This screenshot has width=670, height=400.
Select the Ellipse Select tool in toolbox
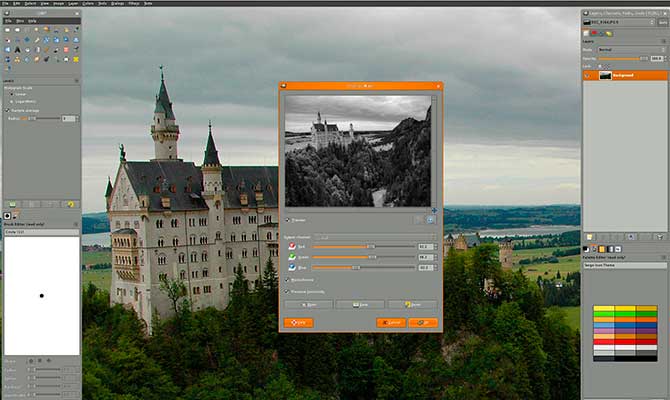tap(17, 30)
